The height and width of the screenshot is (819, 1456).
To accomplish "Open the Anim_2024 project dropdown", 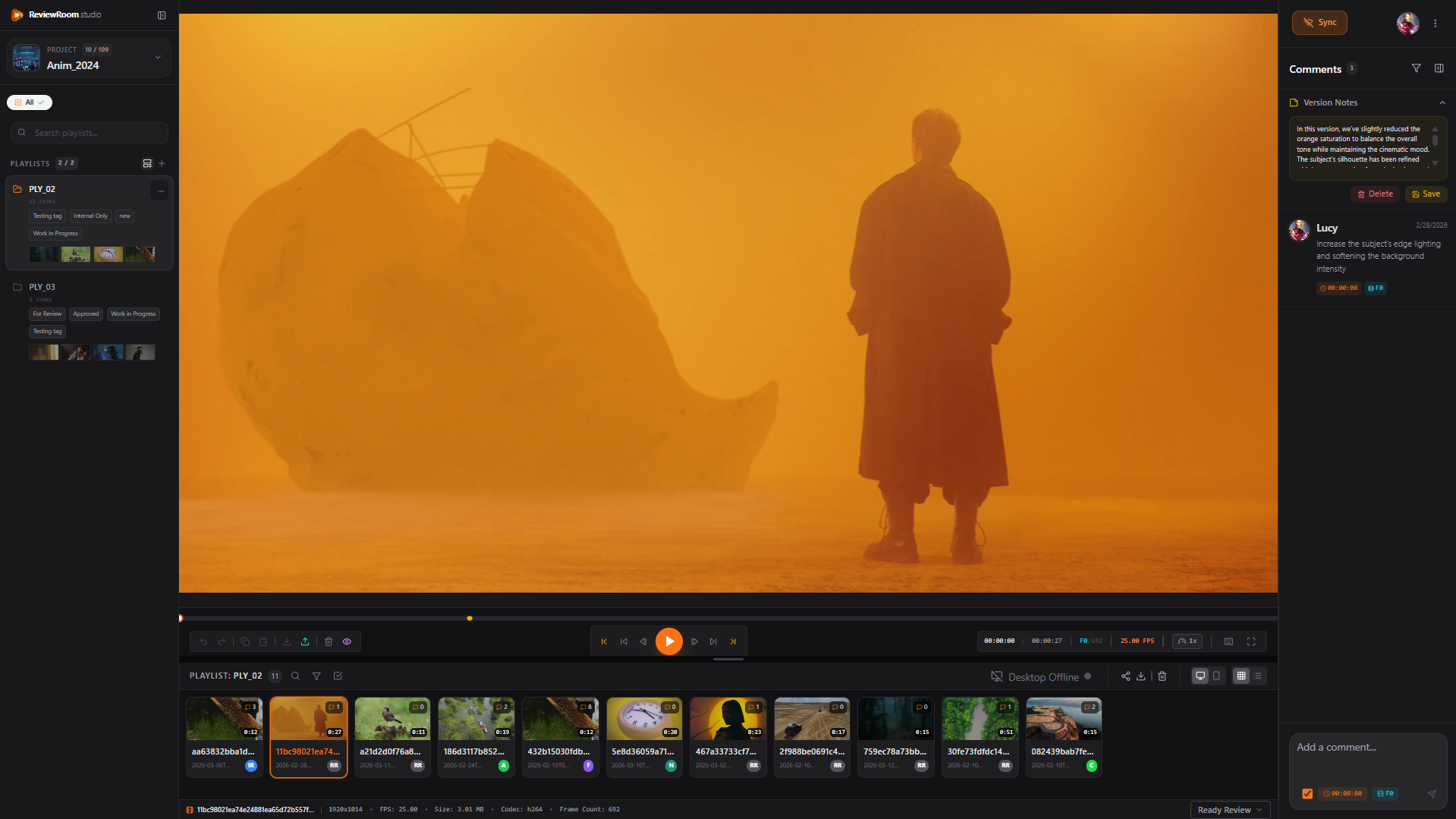I will 89,58.
